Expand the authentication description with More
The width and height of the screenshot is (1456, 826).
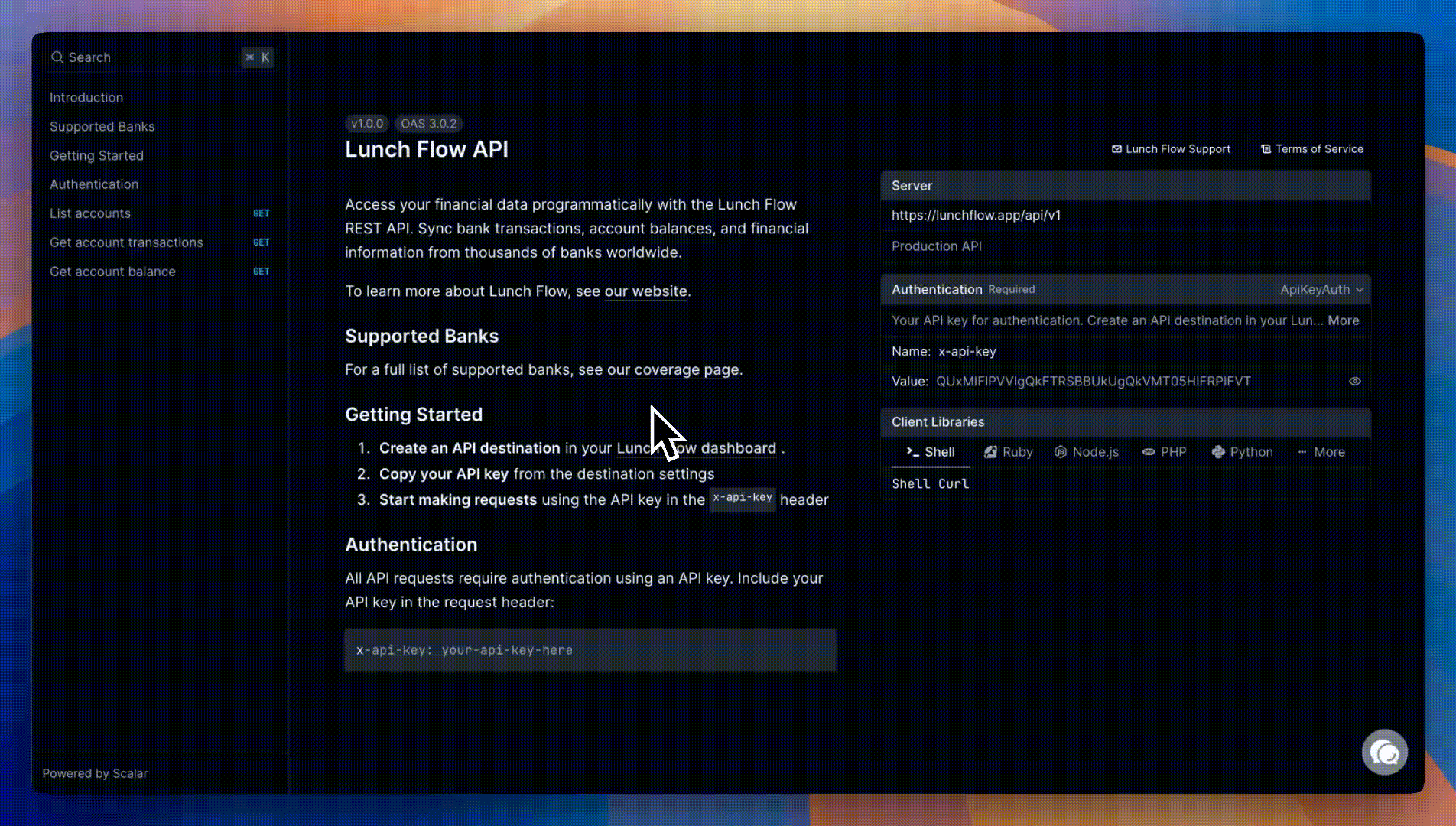pyautogui.click(x=1343, y=320)
